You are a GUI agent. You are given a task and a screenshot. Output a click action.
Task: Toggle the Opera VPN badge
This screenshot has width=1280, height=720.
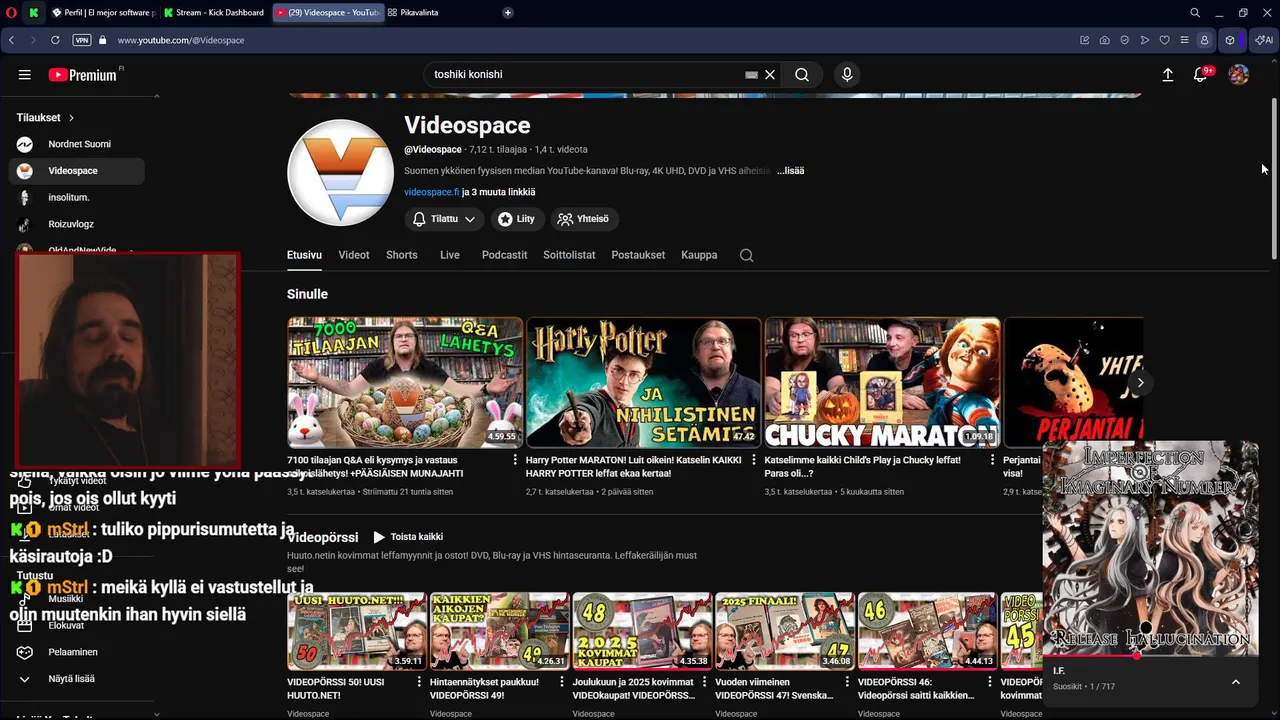coord(81,40)
